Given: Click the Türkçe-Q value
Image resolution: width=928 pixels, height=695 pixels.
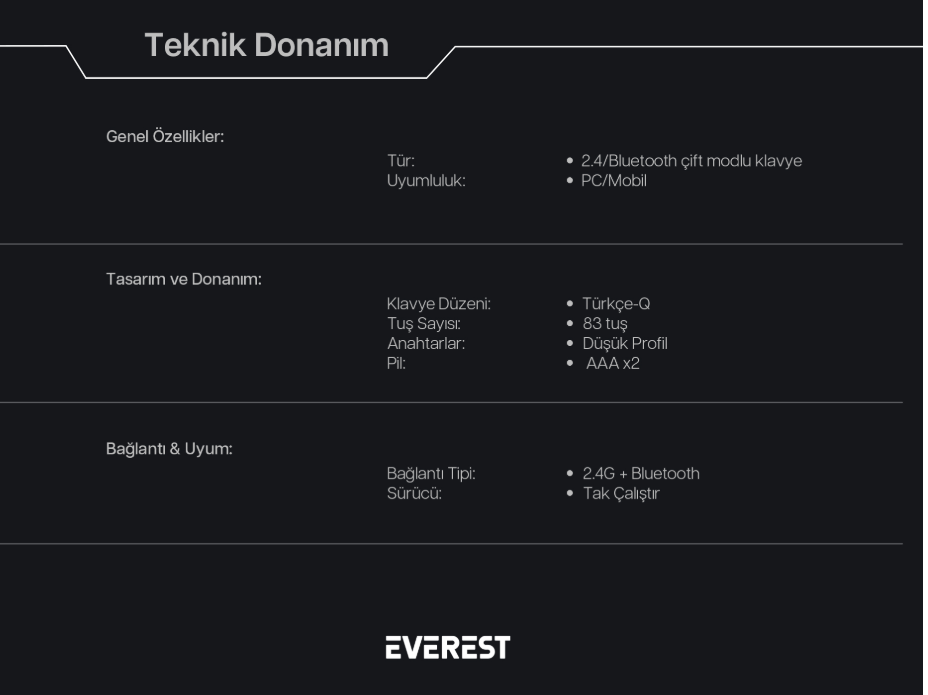Looking at the screenshot, I should [x=616, y=304].
